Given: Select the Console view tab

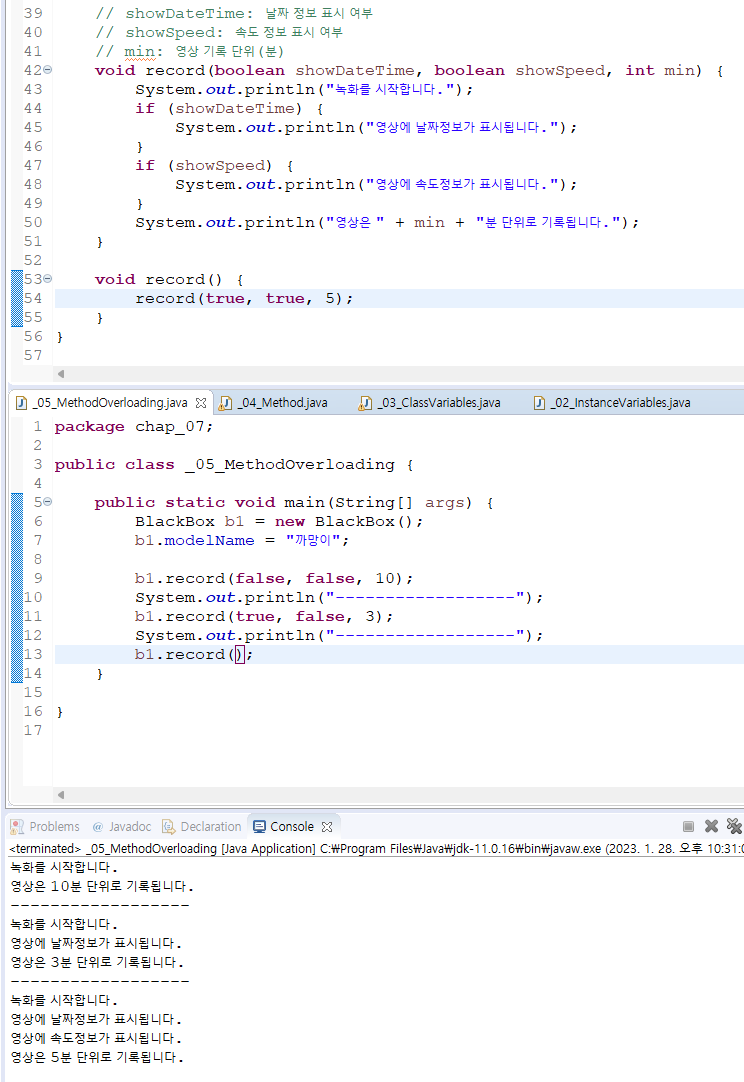Looking at the screenshot, I should pos(284,826).
